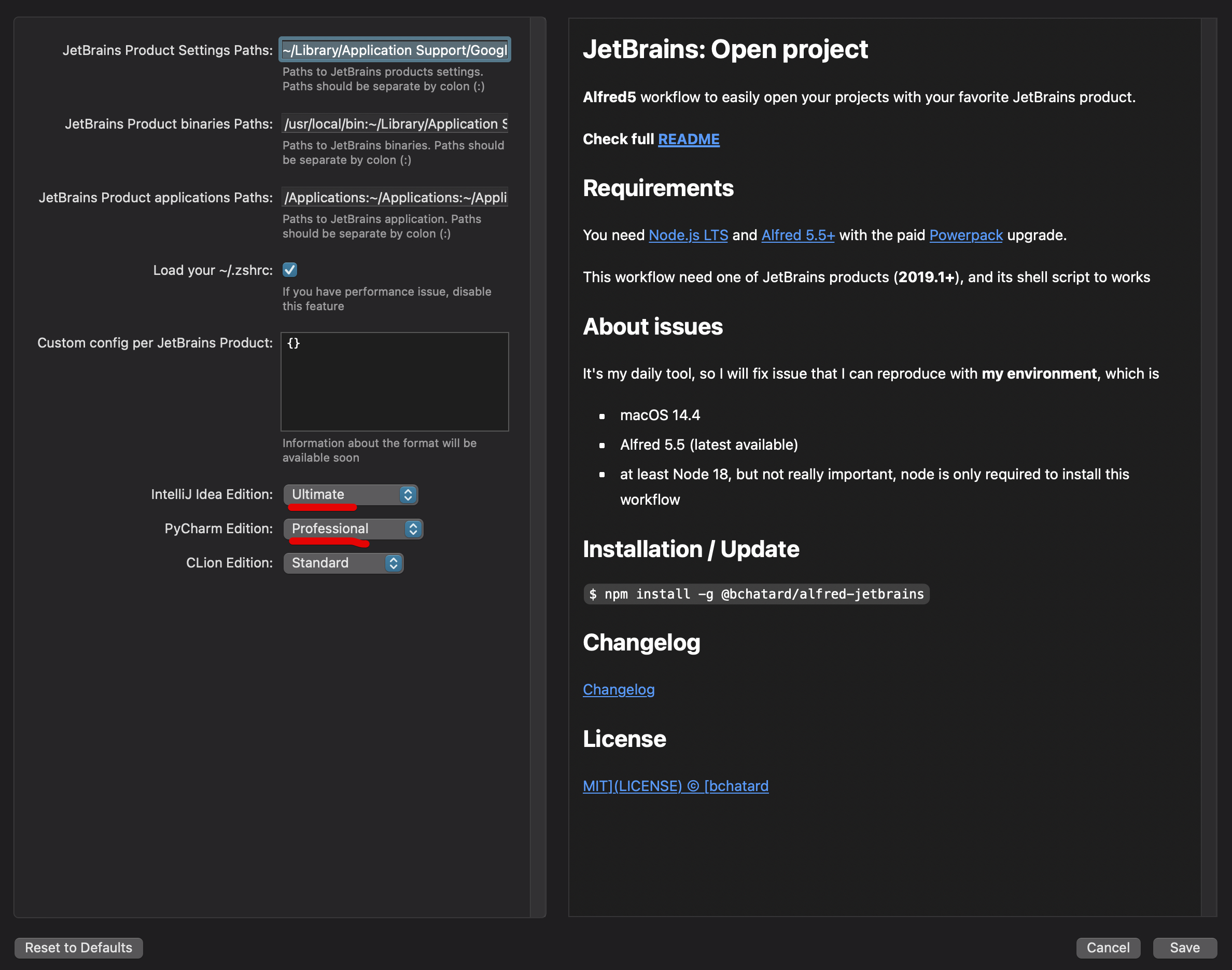Click the Powerpack link
Viewport: 1232px width, 970px height.
[965, 235]
